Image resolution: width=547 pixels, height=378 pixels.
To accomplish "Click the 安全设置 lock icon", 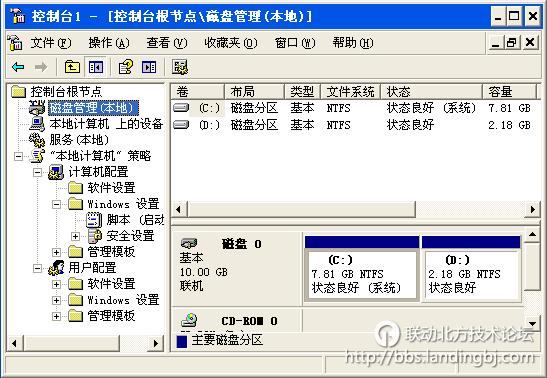I will (94, 236).
